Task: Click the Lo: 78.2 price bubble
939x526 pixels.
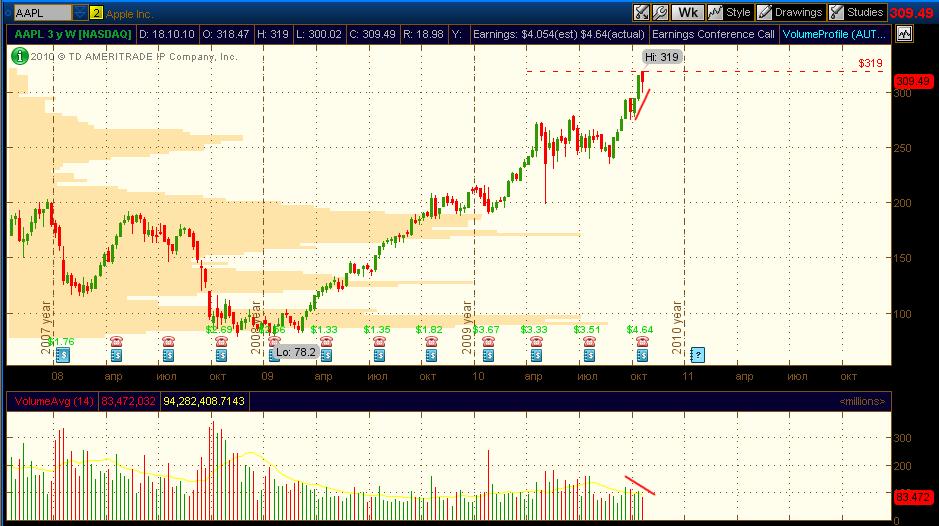Action: pyautogui.click(x=295, y=352)
